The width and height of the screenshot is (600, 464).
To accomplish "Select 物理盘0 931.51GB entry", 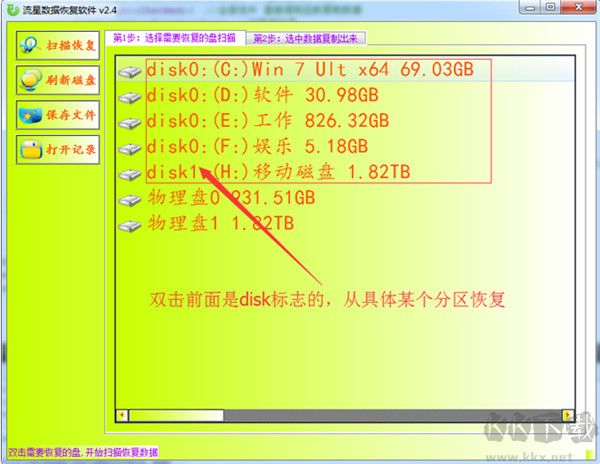I will tap(232, 198).
